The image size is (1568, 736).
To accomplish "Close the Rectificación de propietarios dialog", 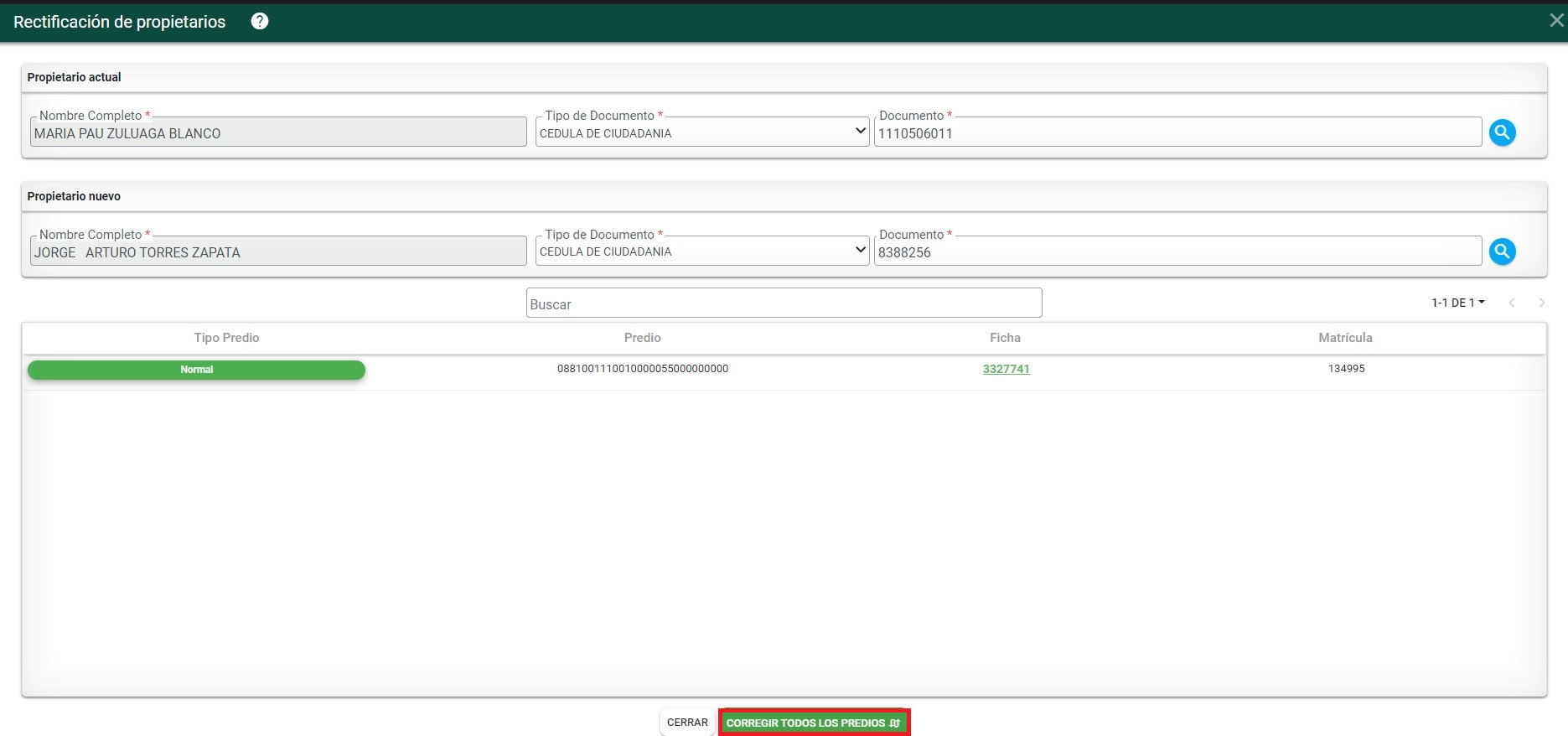I will coord(1556,21).
